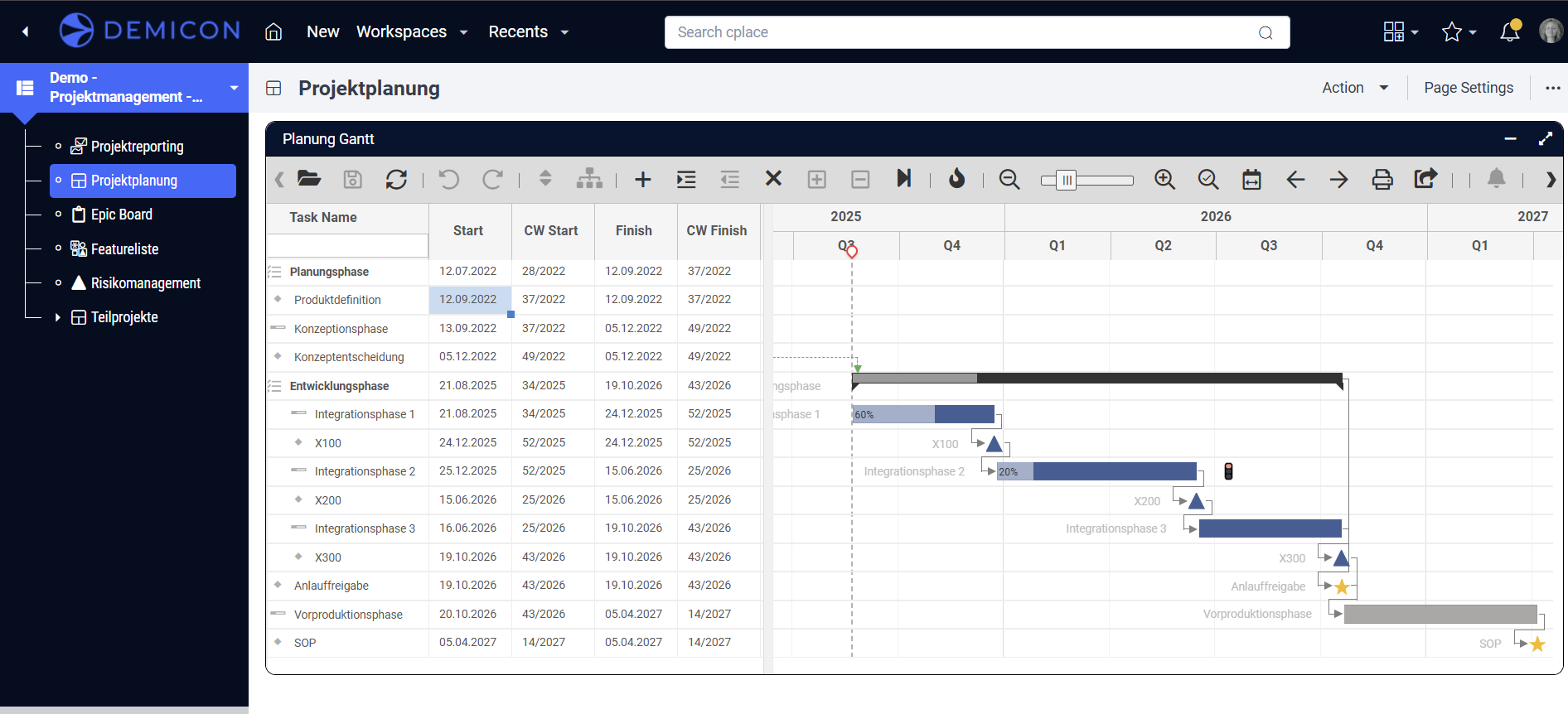1568x714 pixels.
Task: Click the Gantt toolbar bell icon
Action: coord(1496,178)
